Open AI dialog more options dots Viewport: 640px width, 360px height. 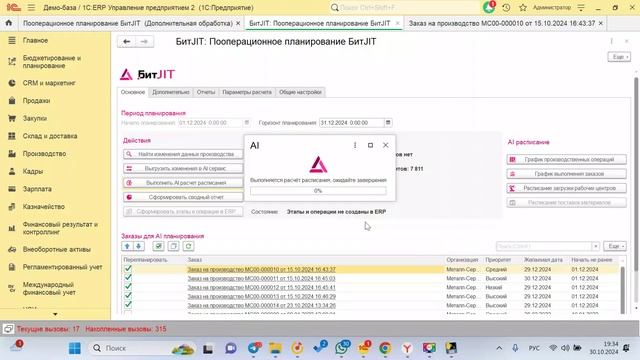click(355, 145)
